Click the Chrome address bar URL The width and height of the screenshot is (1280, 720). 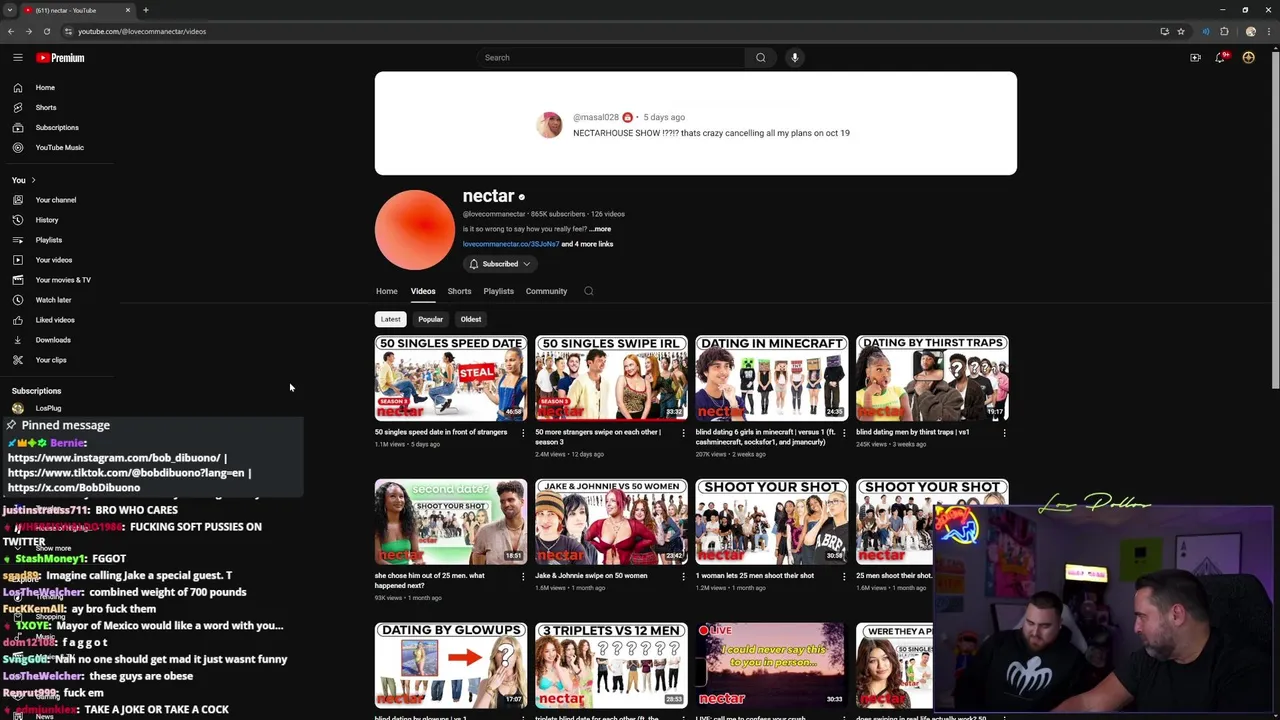coord(142,31)
